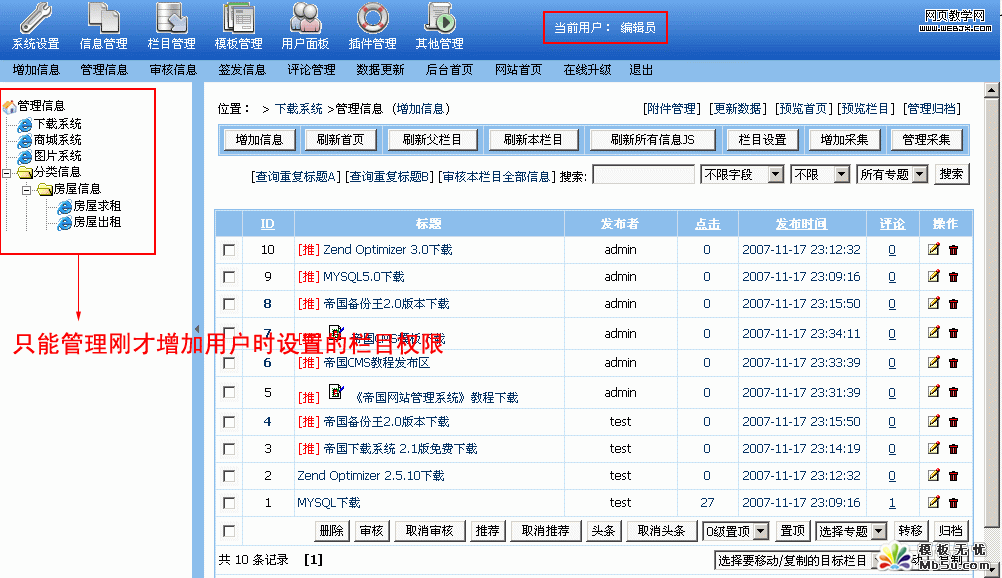Toggle select-all checkbox beside 删除 button

(x=229, y=531)
